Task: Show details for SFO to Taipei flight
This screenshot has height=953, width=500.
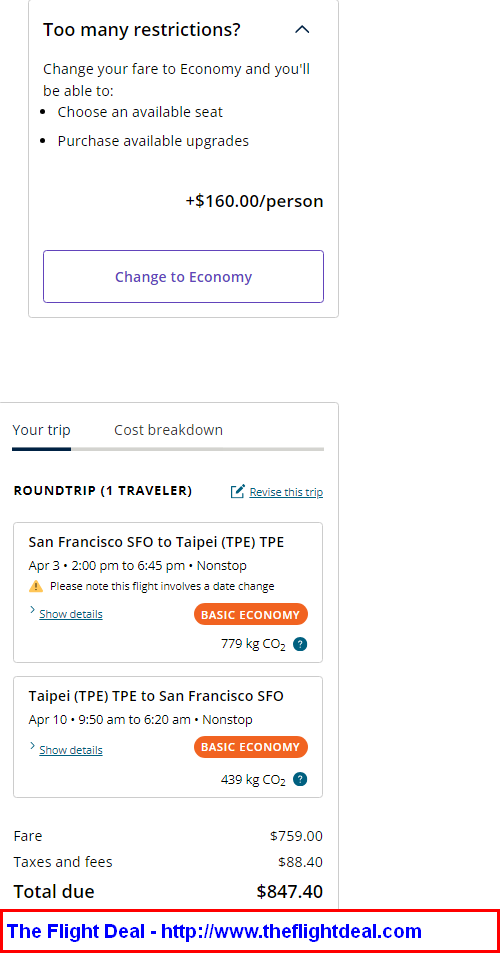Action: (70, 614)
